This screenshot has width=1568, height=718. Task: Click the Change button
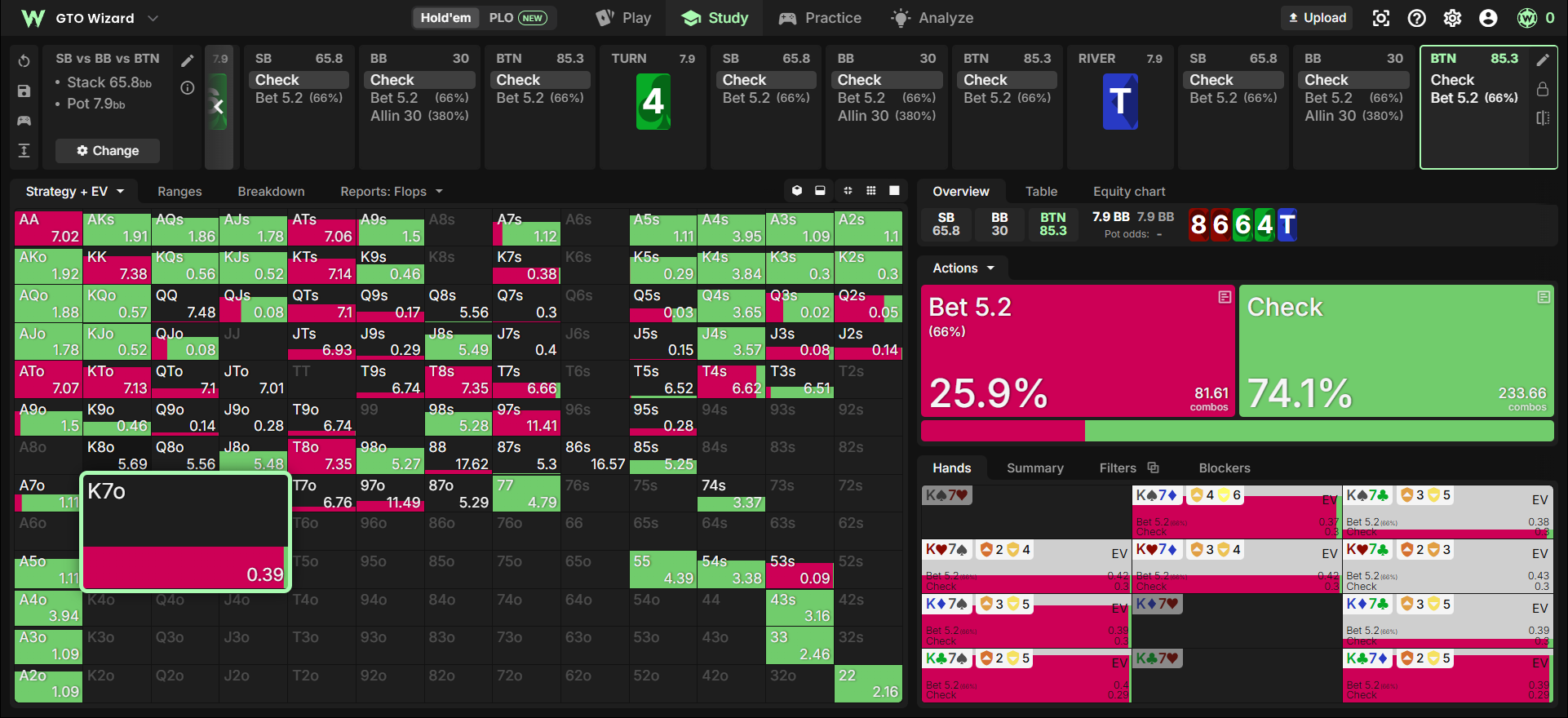click(x=108, y=150)
